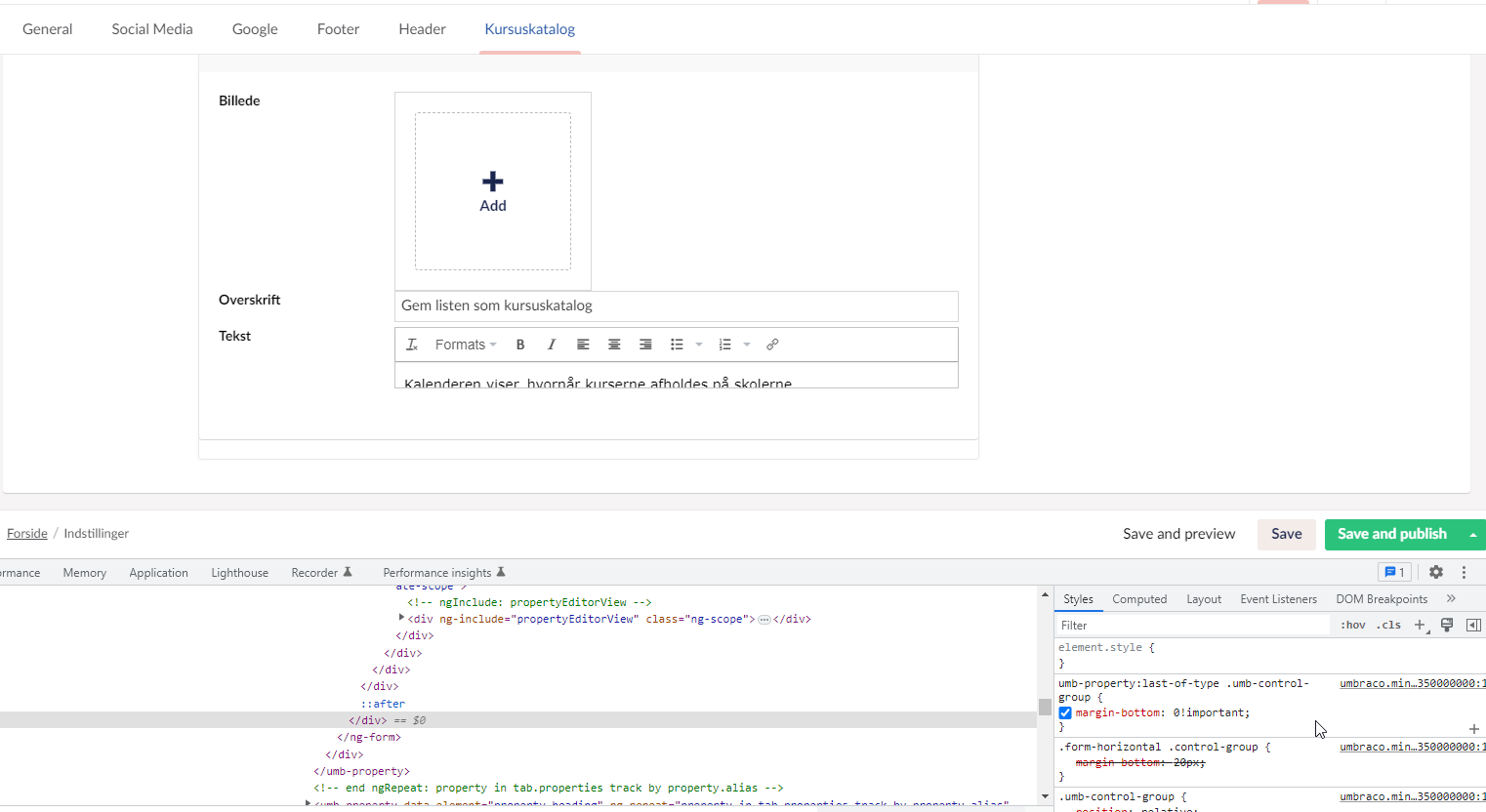Toggle bold formatting in the Tekst editor

520,344
